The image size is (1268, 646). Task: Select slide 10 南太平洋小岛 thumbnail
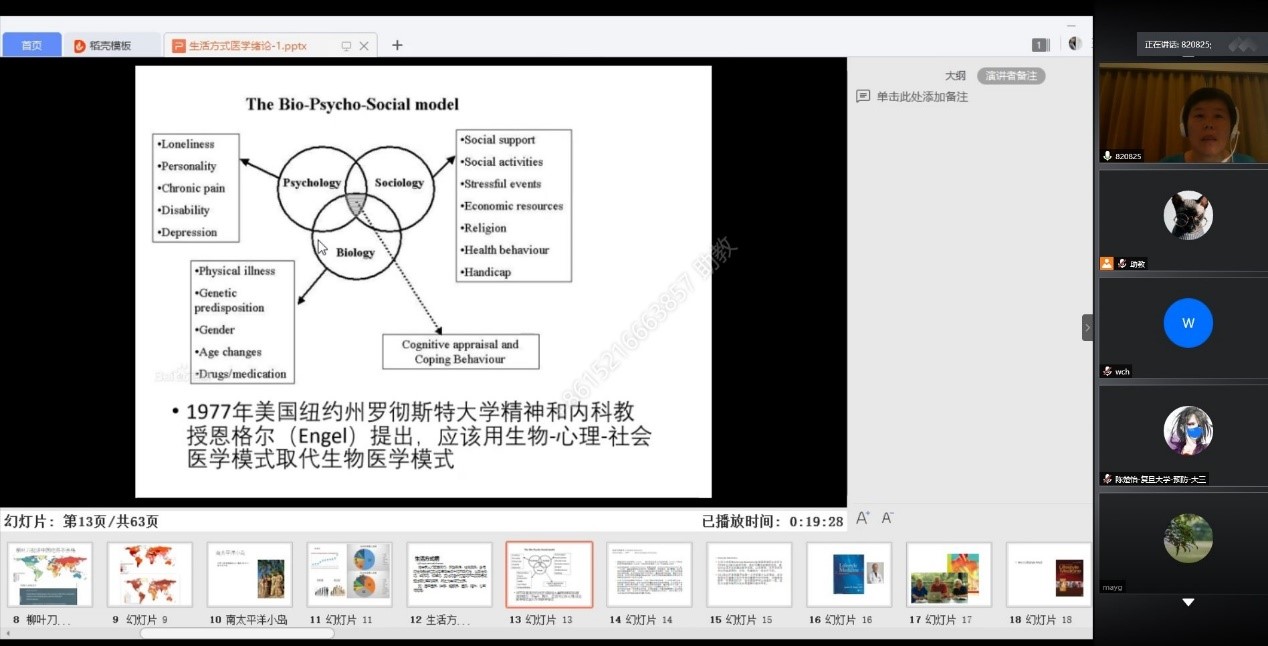[249, 575]
